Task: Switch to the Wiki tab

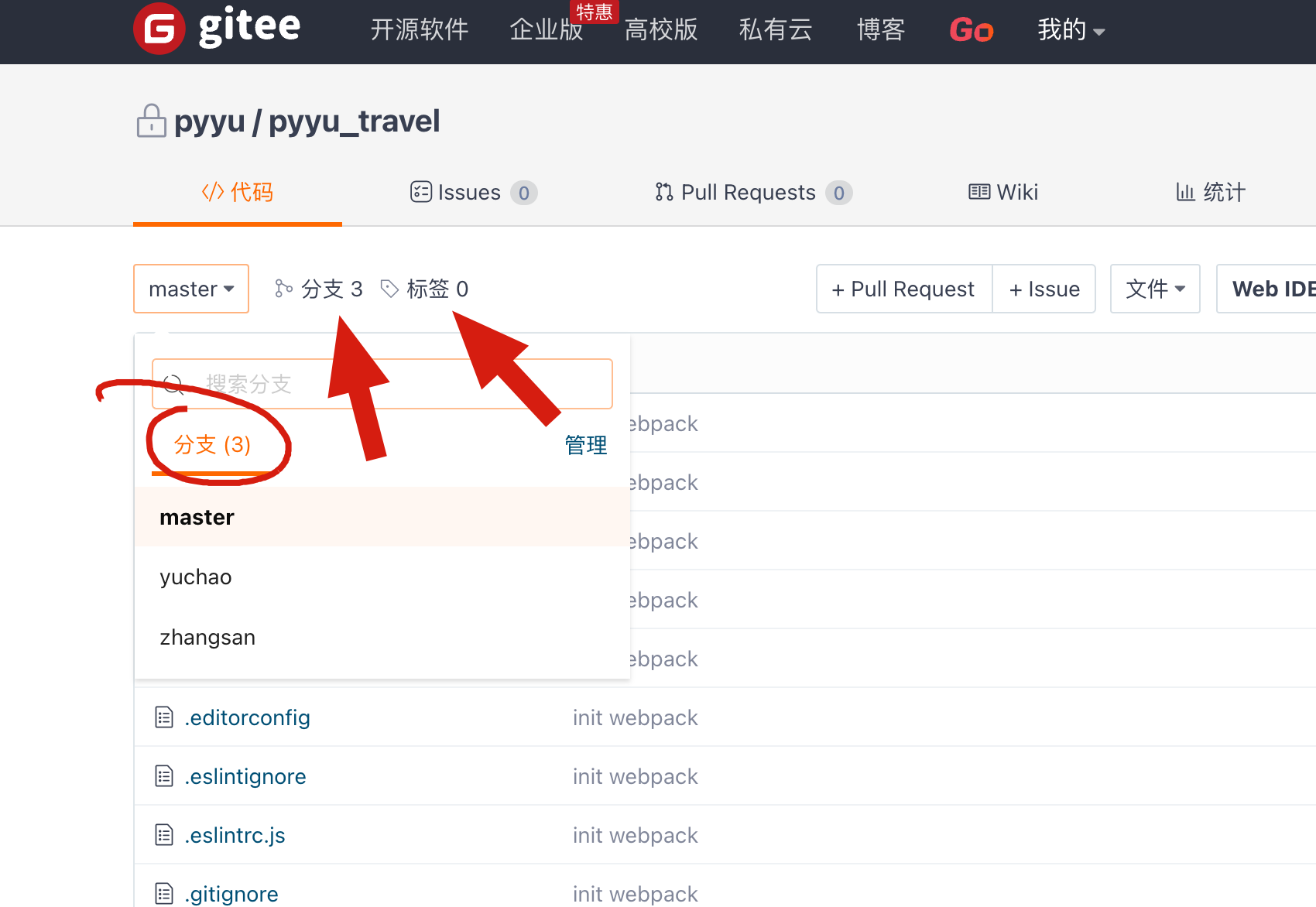Action: pyautogui.click(x=1003, y=192)
